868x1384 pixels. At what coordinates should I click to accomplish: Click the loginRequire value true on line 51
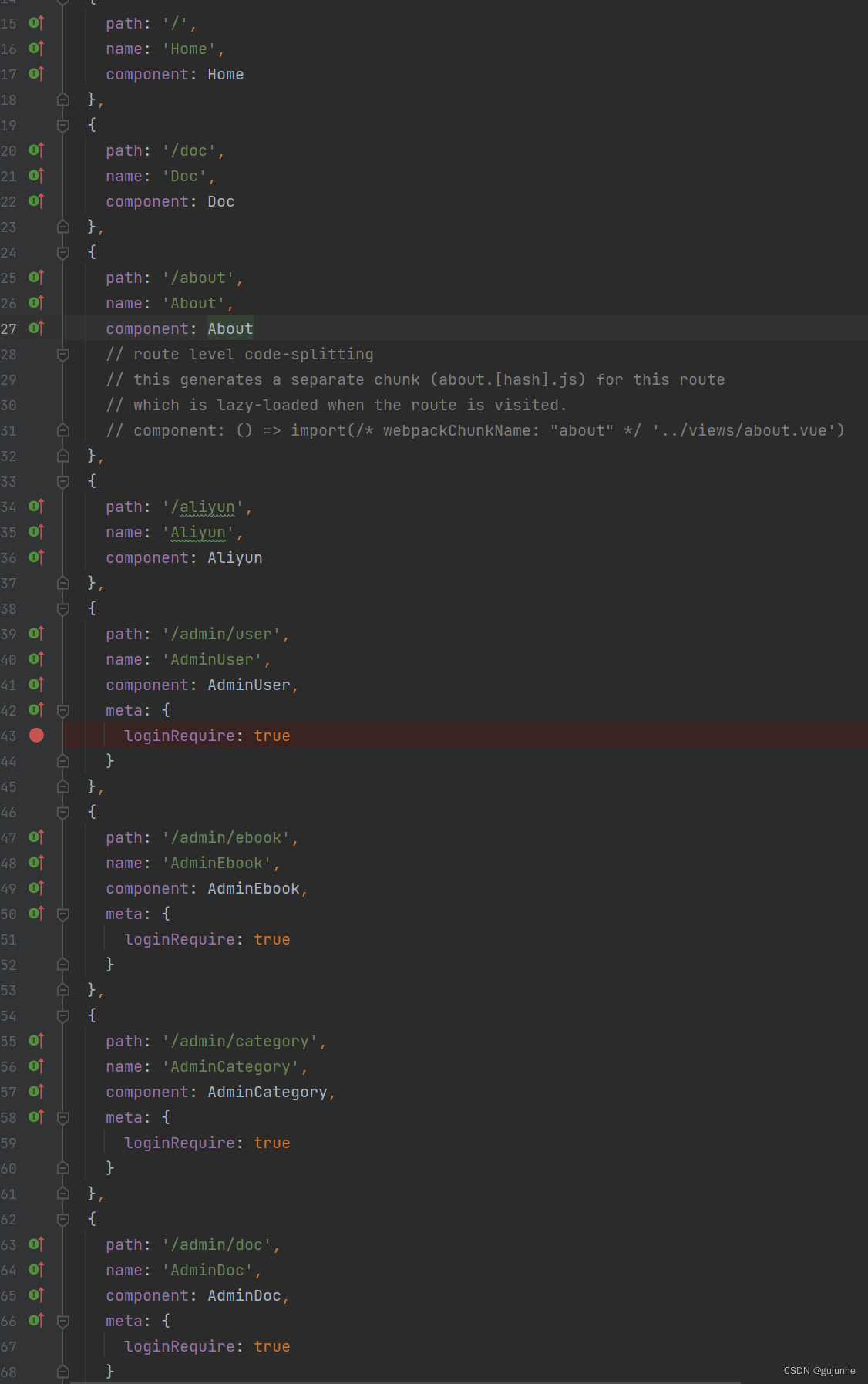(272, 940)
